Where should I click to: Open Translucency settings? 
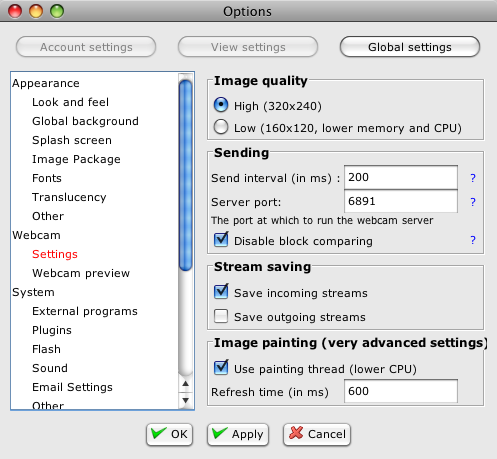(x=69, y=197)
